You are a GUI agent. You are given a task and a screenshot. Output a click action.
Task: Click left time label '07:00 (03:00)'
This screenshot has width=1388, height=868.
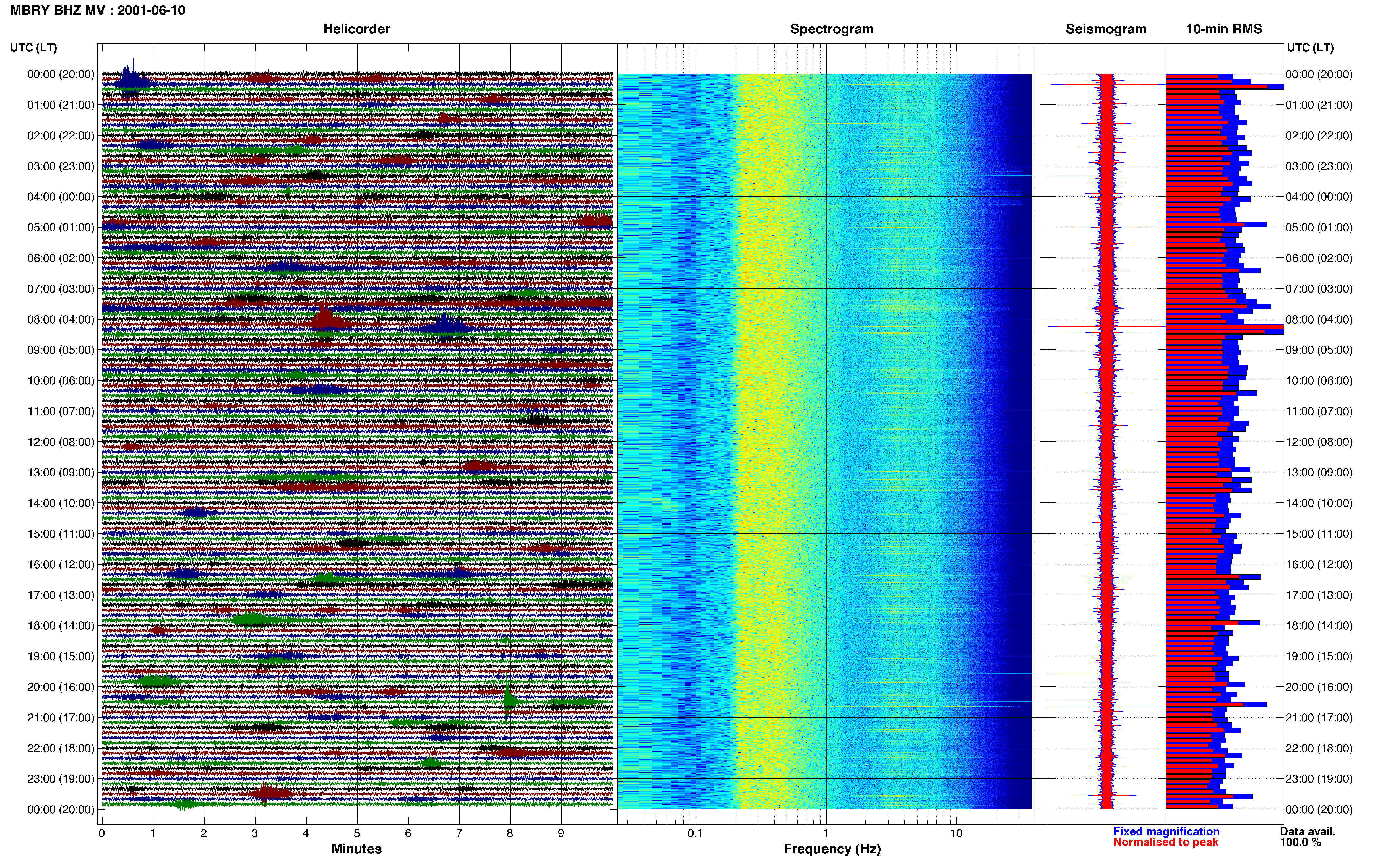[60, 289]
